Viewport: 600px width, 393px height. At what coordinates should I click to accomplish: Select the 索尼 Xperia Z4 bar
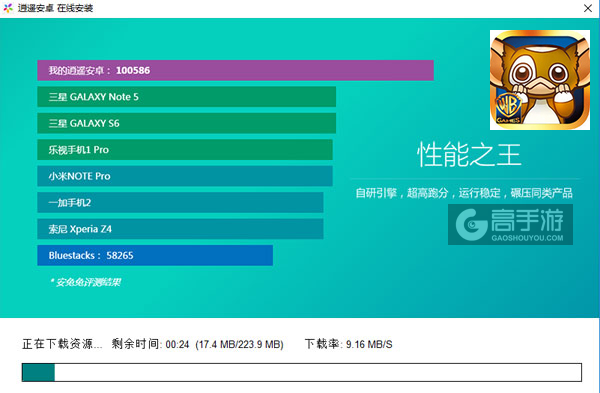(180, 229)
